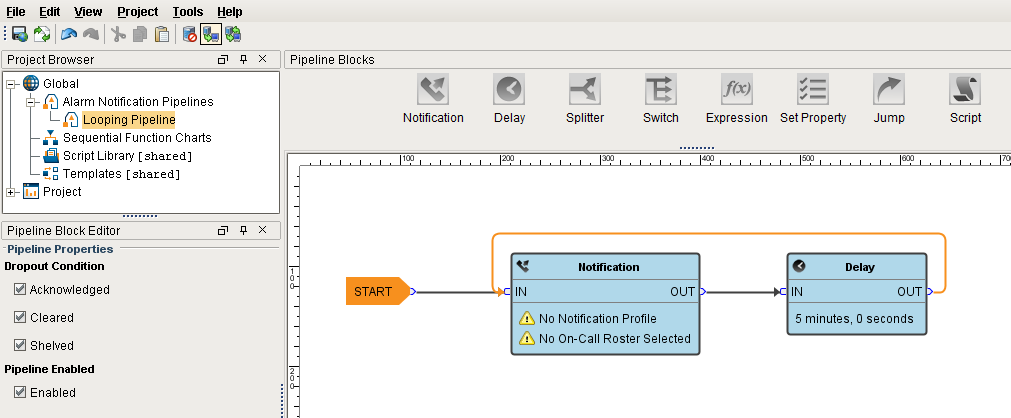
Task: Close the Project Browser panel
Action: (x=262, y=59)
